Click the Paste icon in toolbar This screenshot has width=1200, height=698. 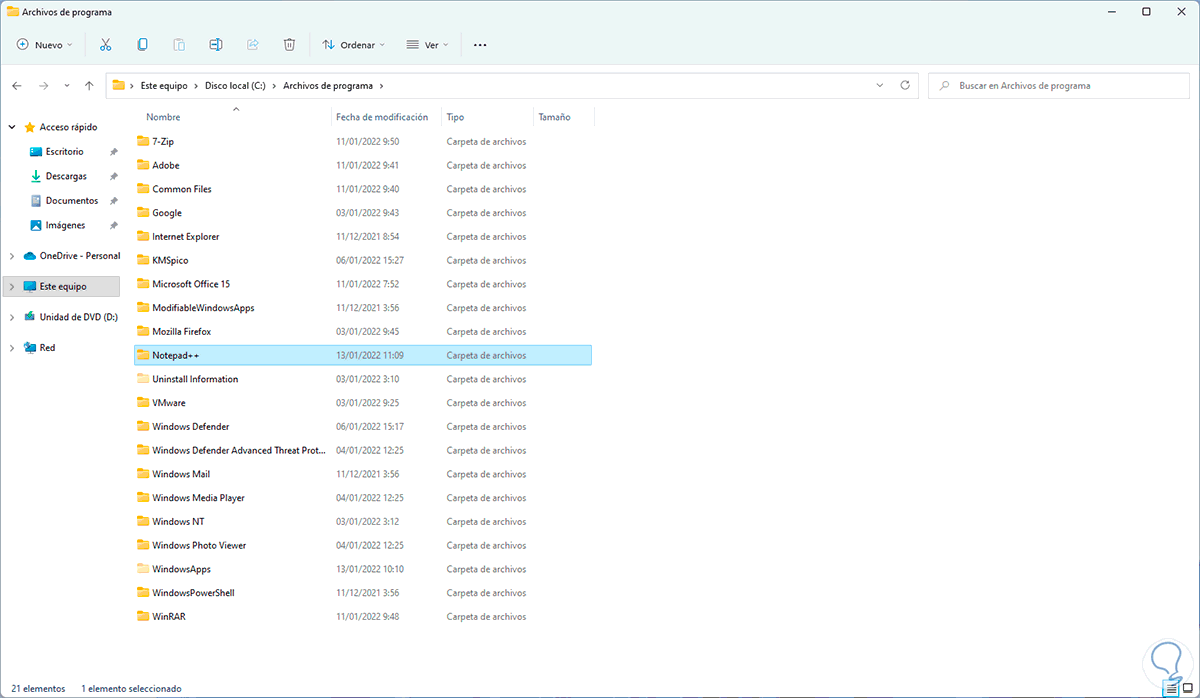click(x=179, y=45)
